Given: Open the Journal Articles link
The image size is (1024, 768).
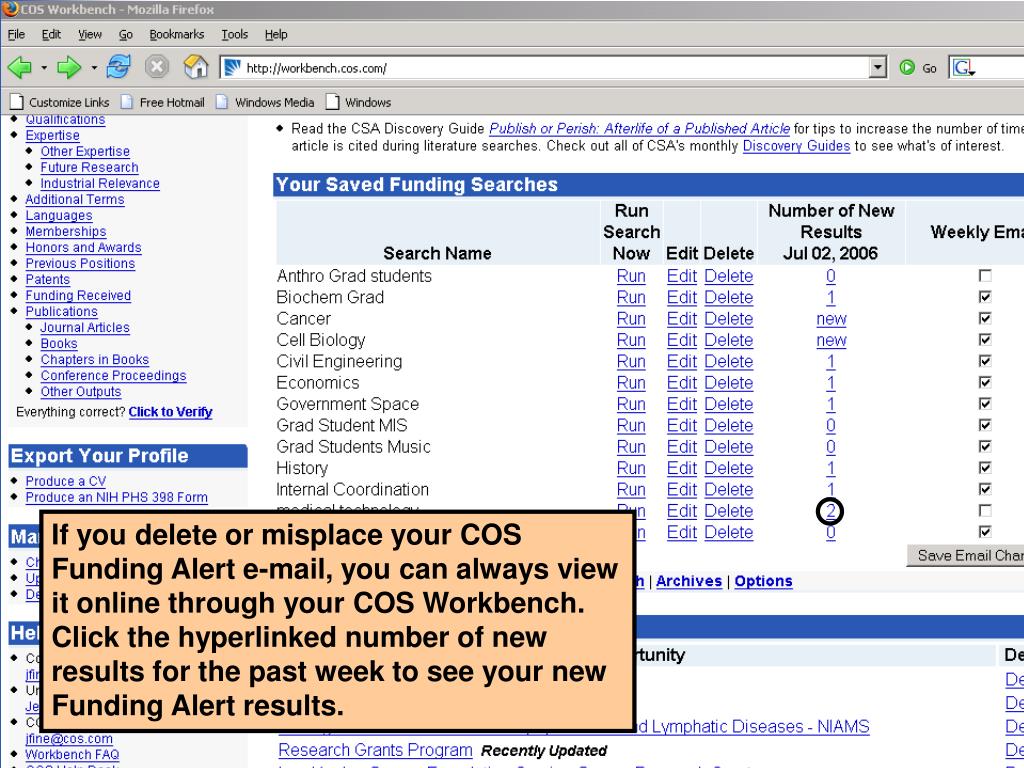Looking at the screenshot, I should pos(85,328).
